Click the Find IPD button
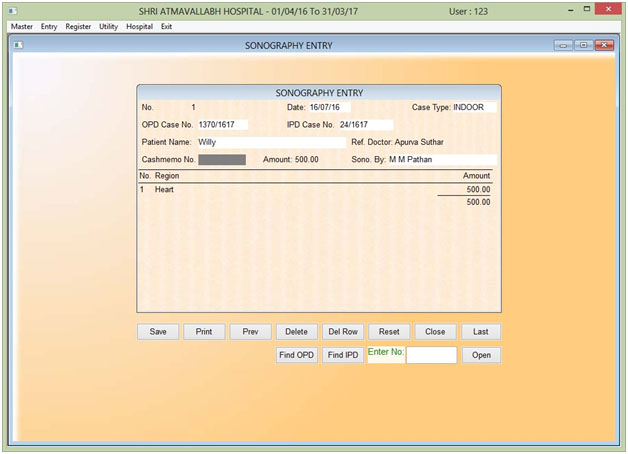Viewport: 628px width, 454px height. (x=342, y=355)
